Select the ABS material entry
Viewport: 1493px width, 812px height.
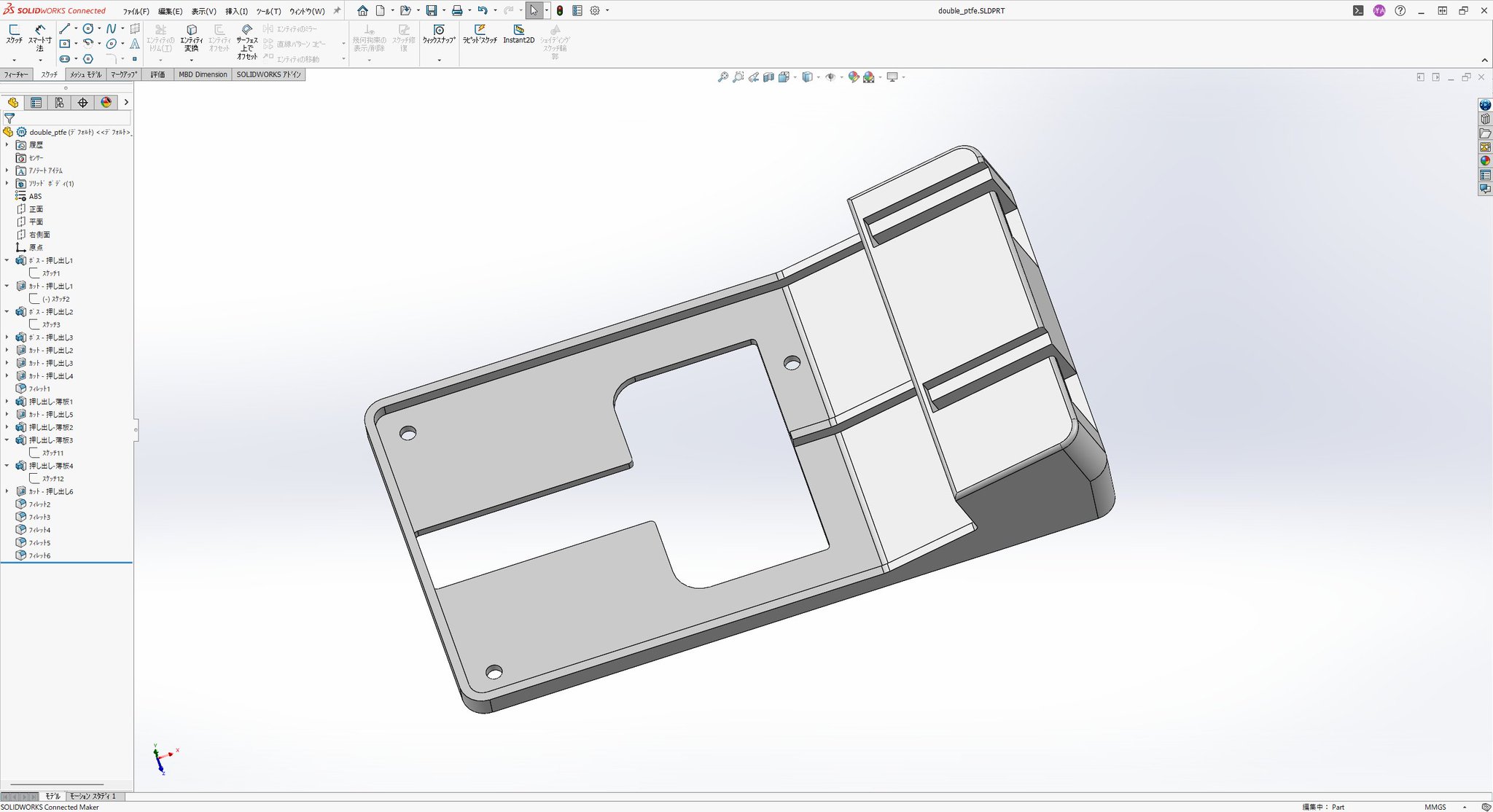(x=35, y=196)
